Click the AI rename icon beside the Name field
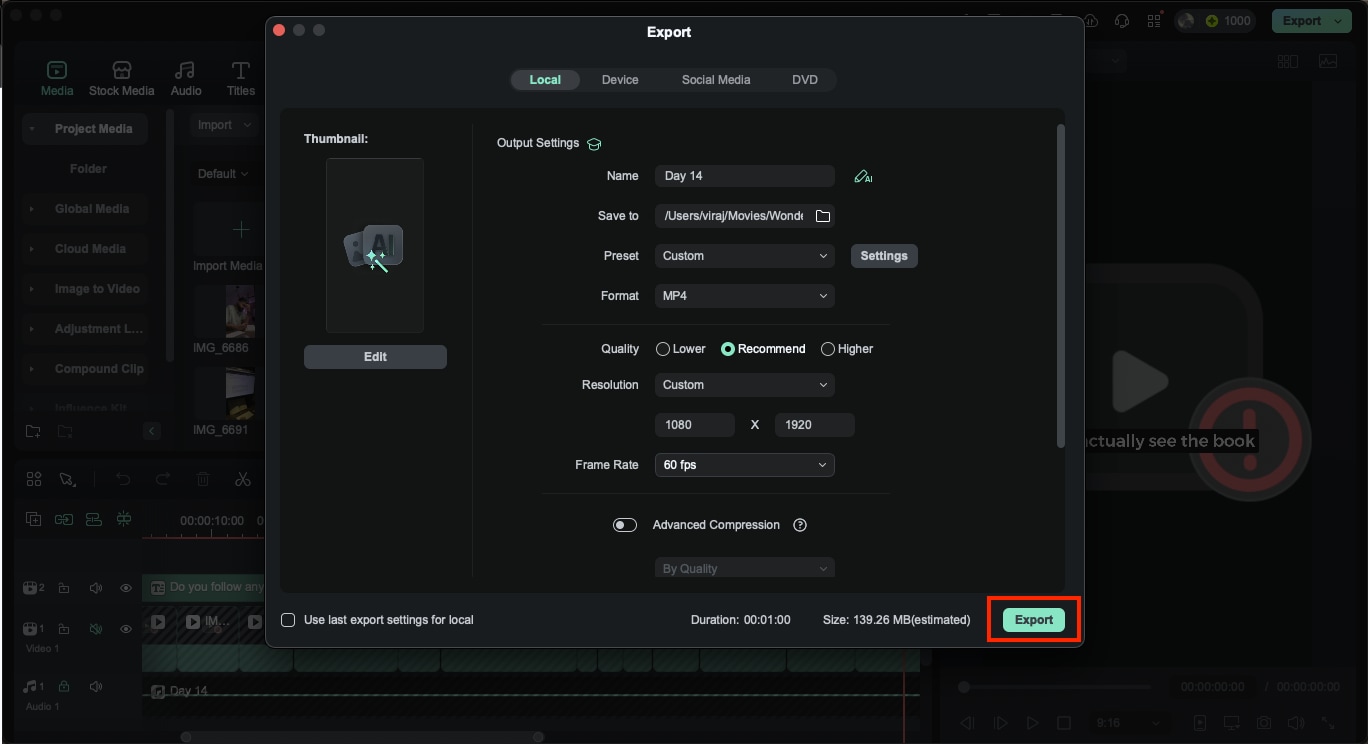The image size is (1368, 744). pyautogui.click(x=863, y=177)
